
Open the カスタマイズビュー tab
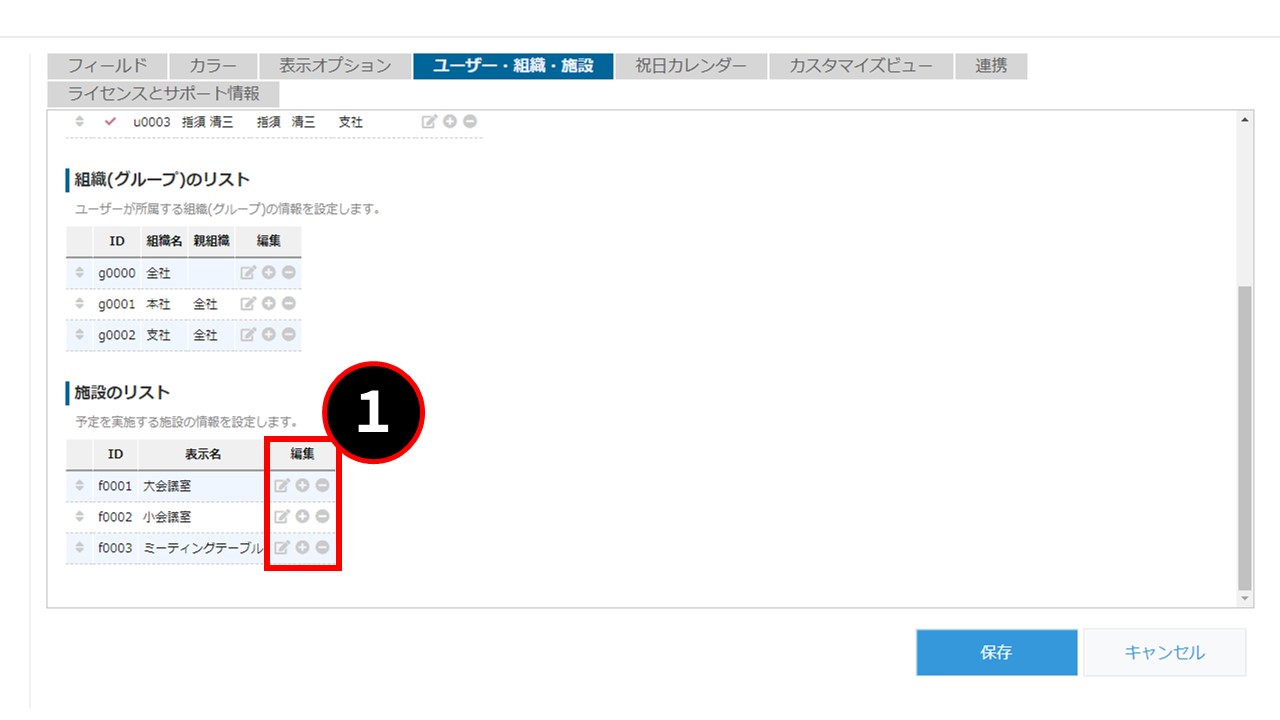861,66
